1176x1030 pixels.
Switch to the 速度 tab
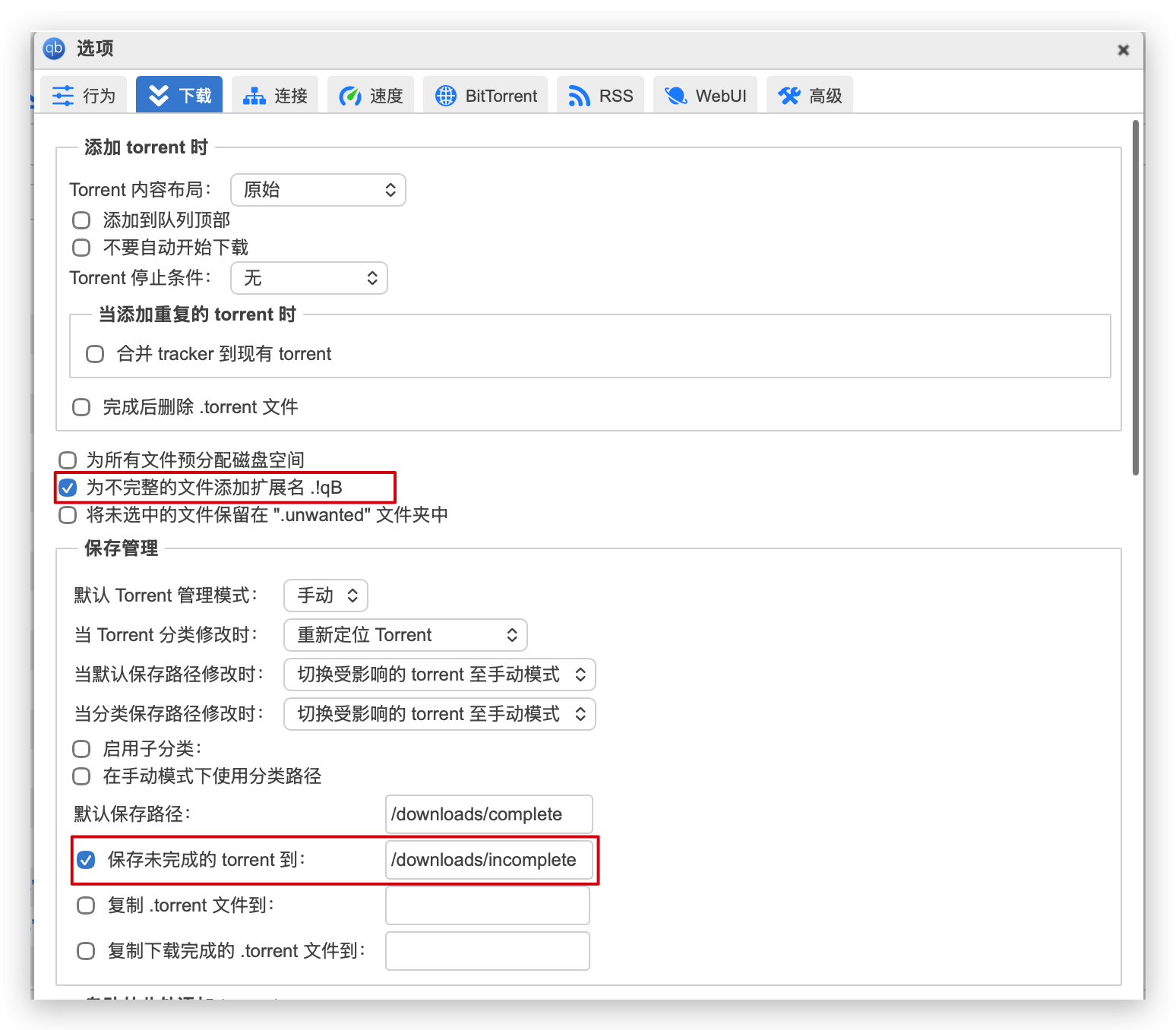tap(370, 94)
